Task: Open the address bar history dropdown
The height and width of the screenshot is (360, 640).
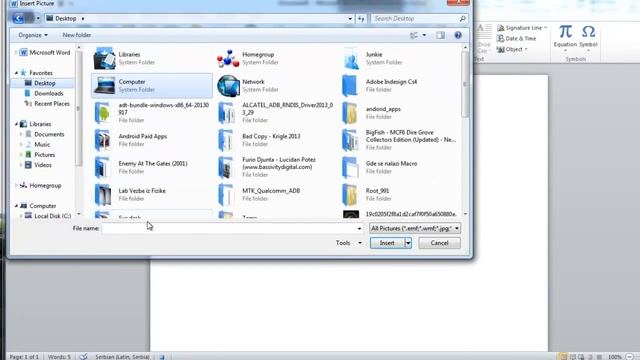Action: tap(350, 18)
